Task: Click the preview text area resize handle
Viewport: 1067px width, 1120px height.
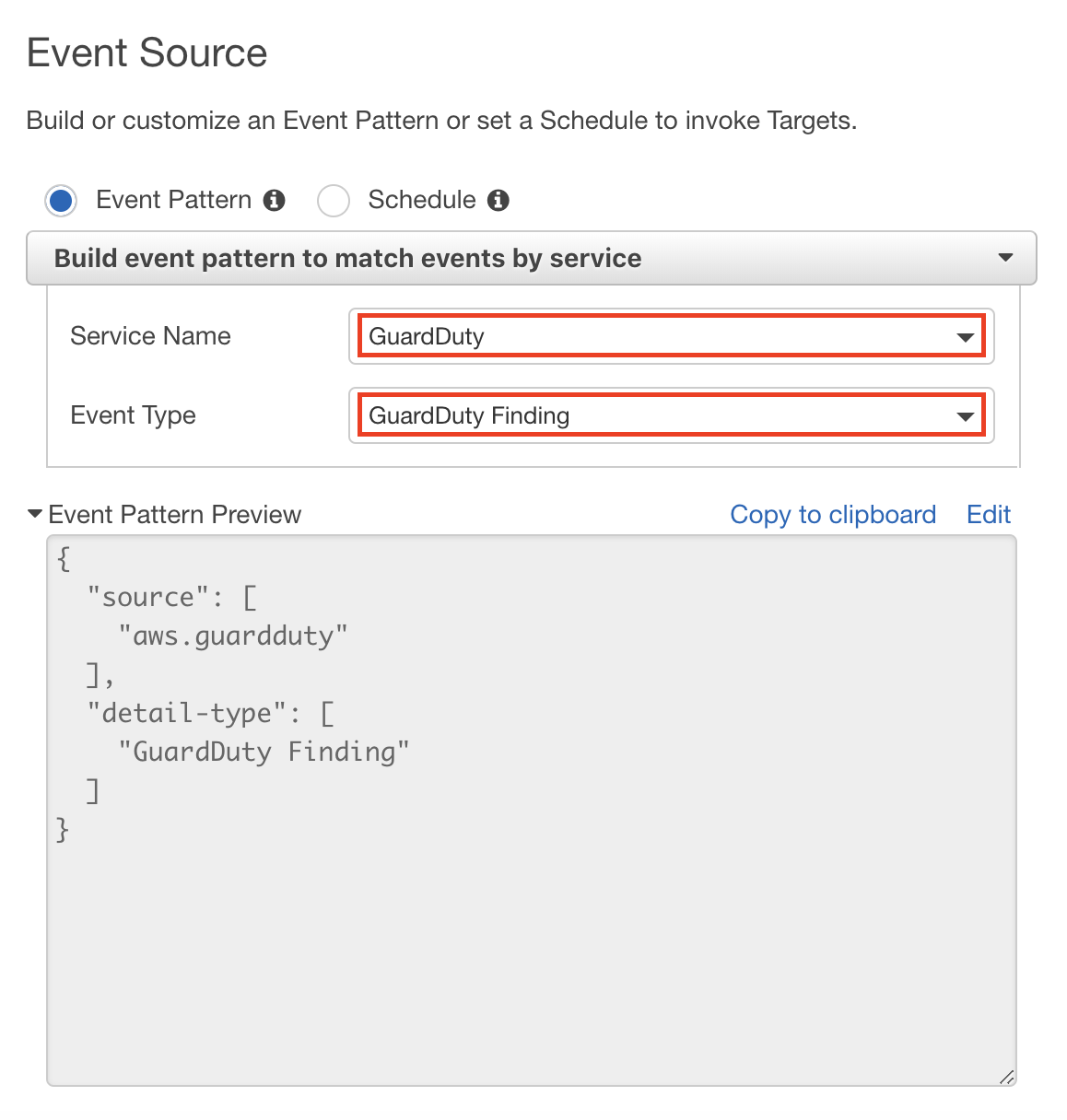Action: (1007, 1077)
